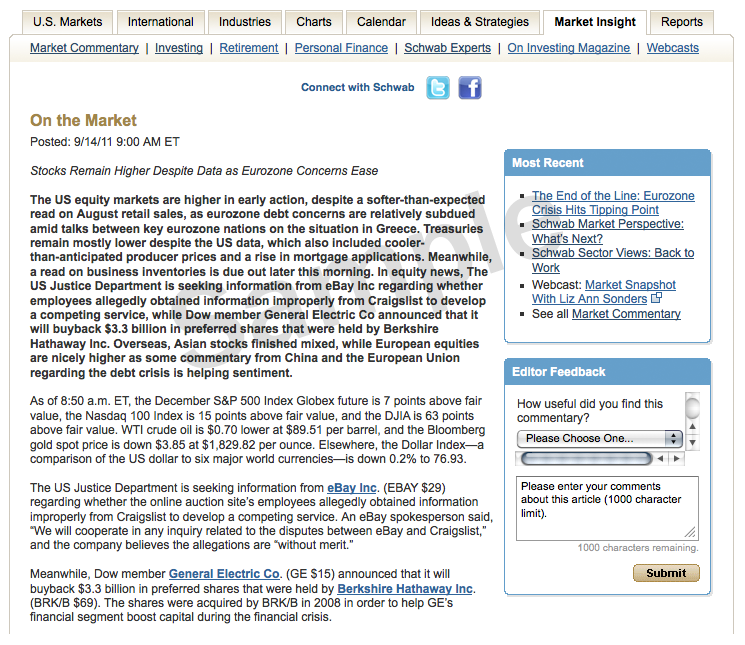The width and height of the screenshot is (745, 645).
Task: Open On Investing Magazine link
Action: click(569, 48)
